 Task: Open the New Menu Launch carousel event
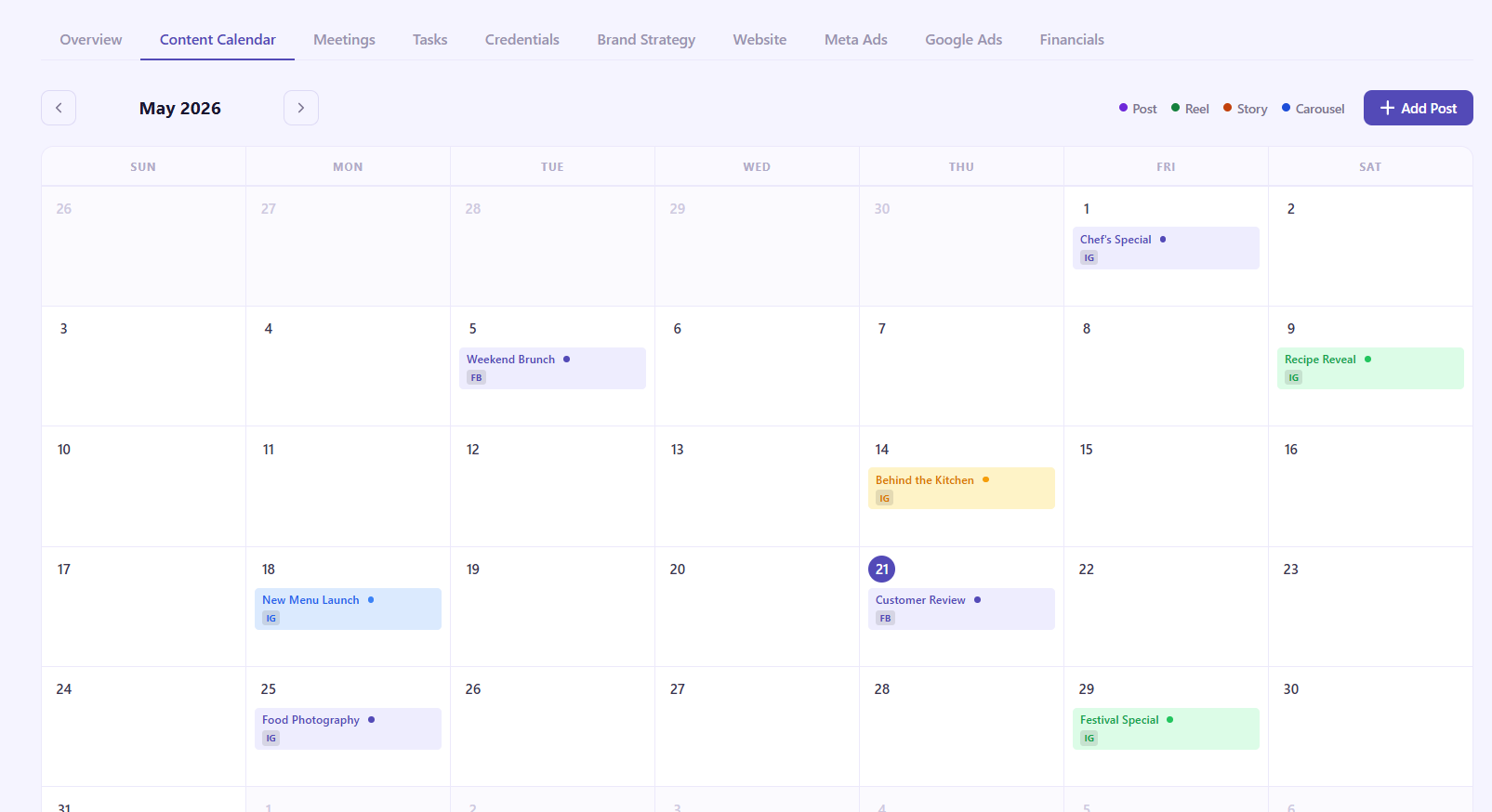click(x=348, y=609)
